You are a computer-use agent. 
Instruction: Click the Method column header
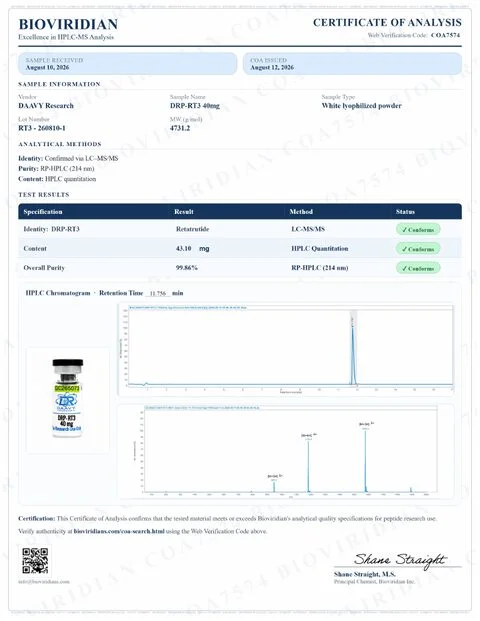[x=301, y=212]
